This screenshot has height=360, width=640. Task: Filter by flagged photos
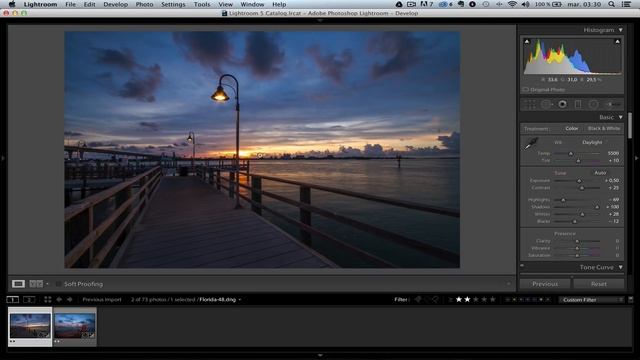point(418,300)
